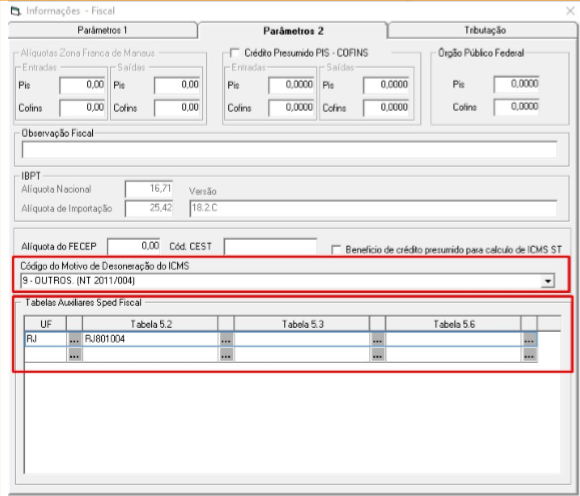
Task: Click Zona Franca Entradas Pis field
Action: [x=82, y=85]
